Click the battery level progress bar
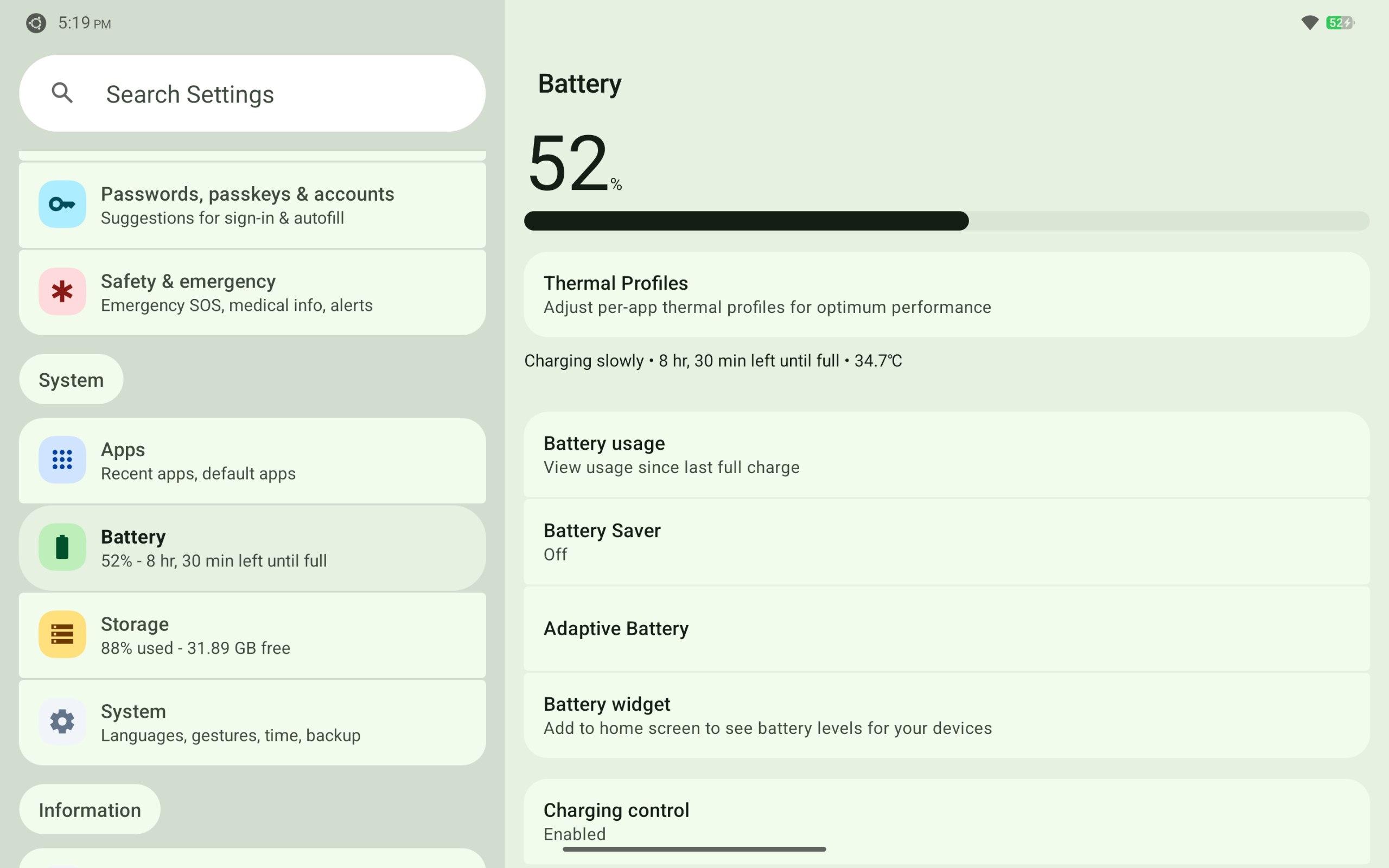This screenshot has width=1389, height=868. click(x=946, y=221)
